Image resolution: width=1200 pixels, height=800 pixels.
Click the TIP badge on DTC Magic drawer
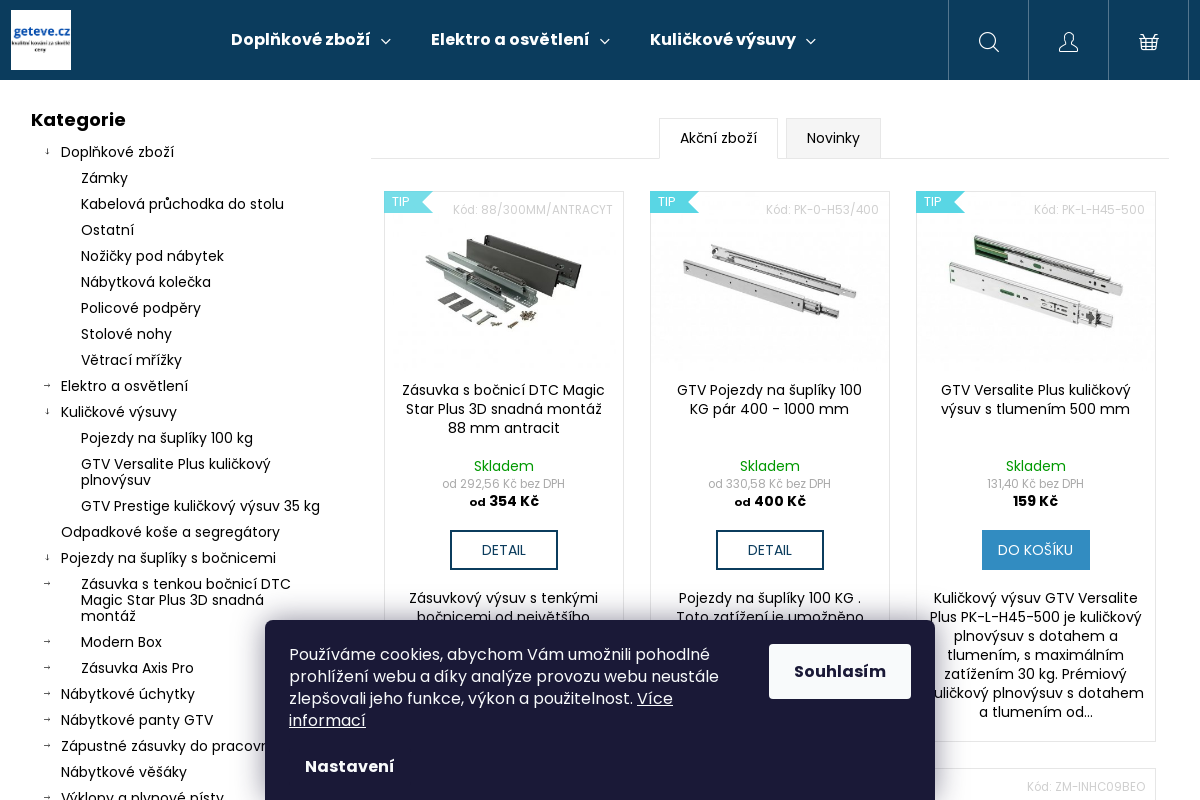[402, 202]
